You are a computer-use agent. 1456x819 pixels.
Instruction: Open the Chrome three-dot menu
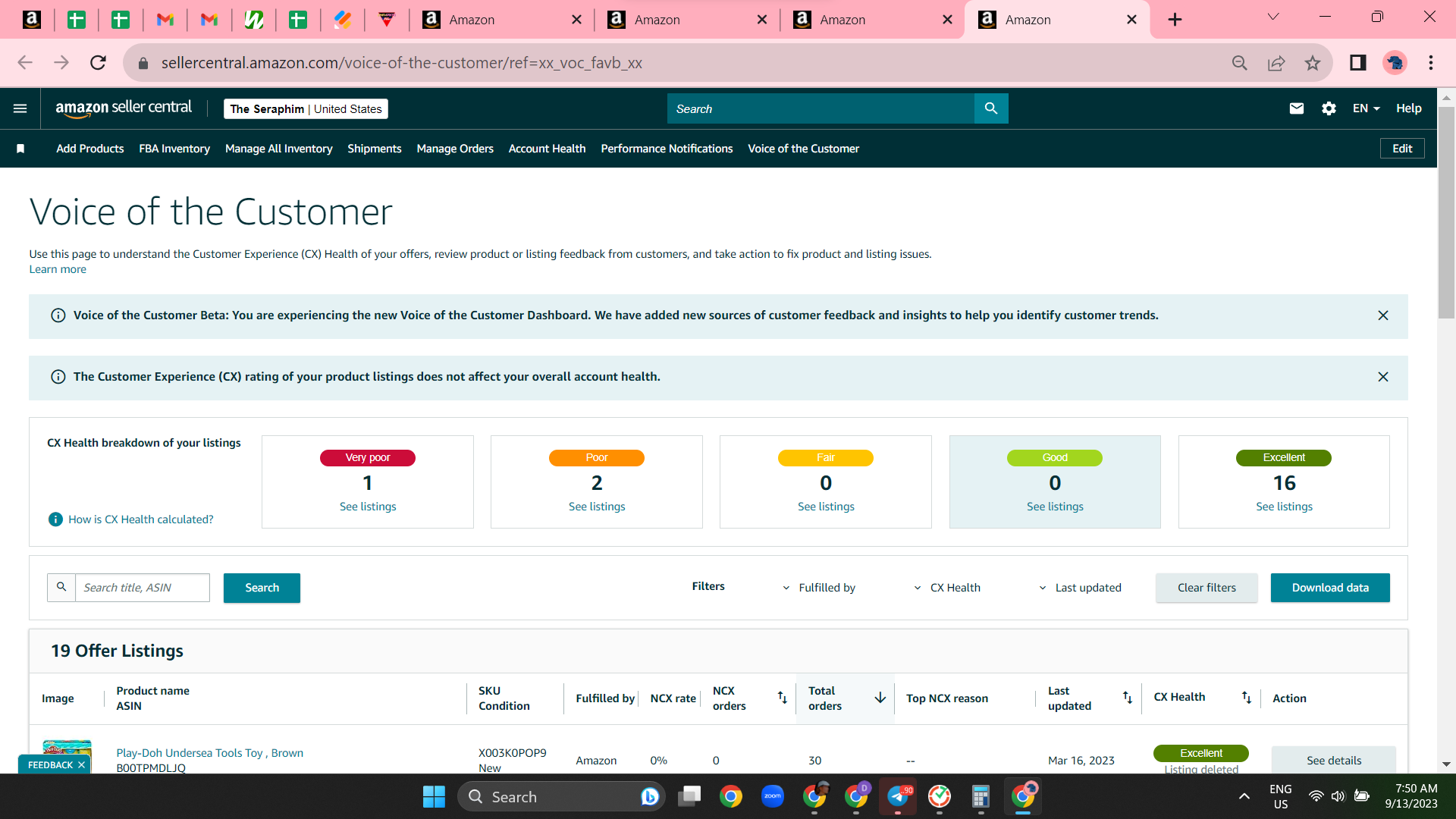1431,63
